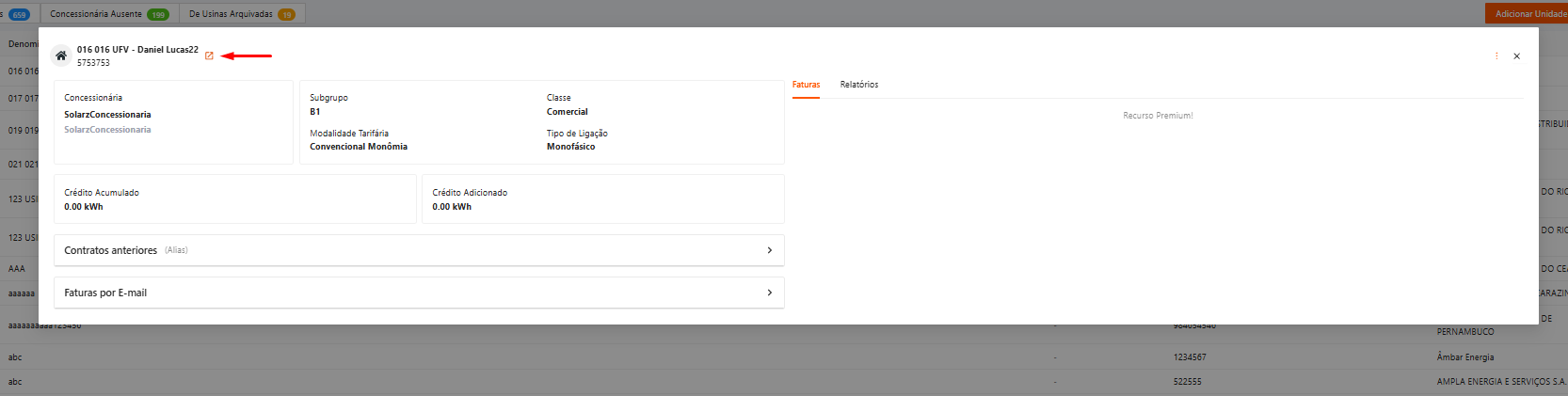Select De Usinas Arquivadas tab
The image size is (1568, 396).
click(x=242, y=14)
